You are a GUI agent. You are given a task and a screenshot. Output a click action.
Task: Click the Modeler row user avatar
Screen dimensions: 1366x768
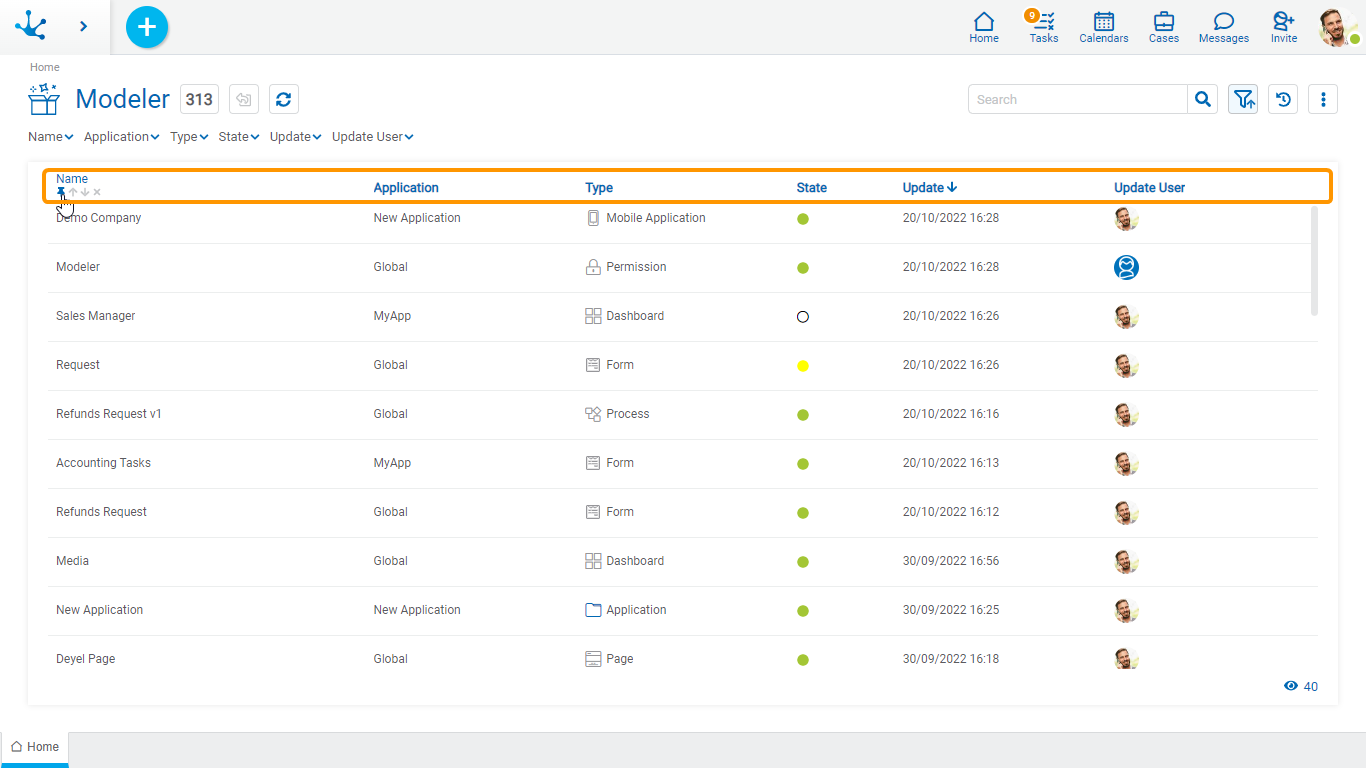(x=1127, y=267)
